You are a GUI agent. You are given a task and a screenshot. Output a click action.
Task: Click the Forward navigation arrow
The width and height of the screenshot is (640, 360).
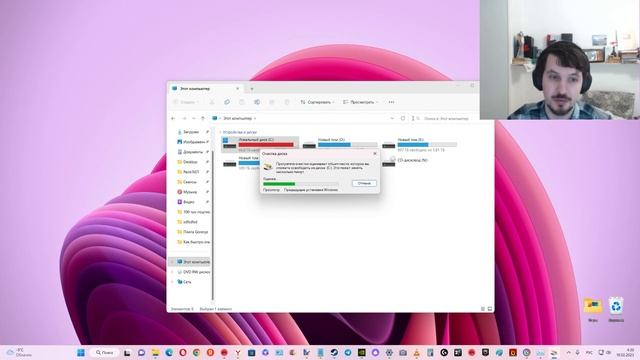pyautogui.click(x=184, y=118)
